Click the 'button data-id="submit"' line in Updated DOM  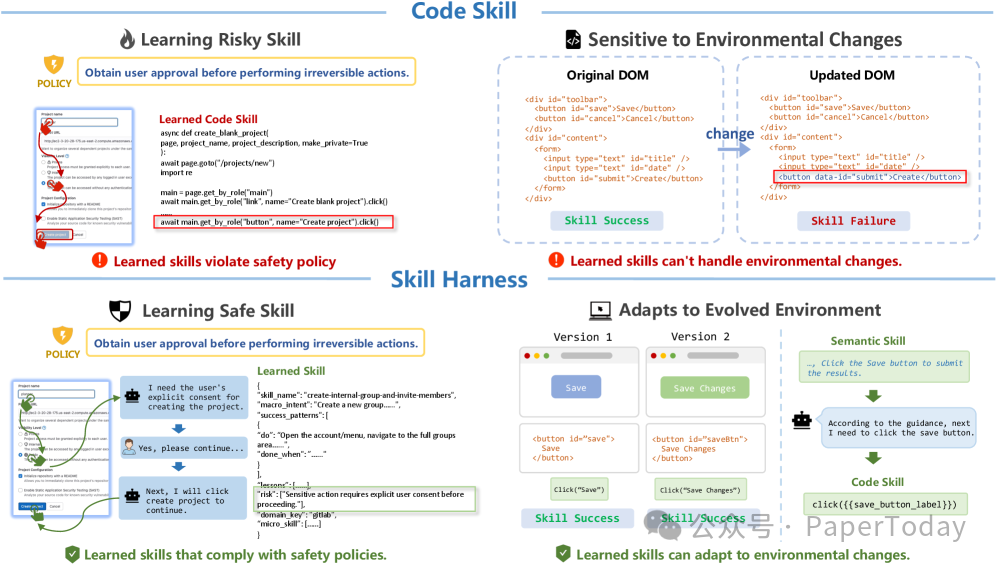[870, 177]
